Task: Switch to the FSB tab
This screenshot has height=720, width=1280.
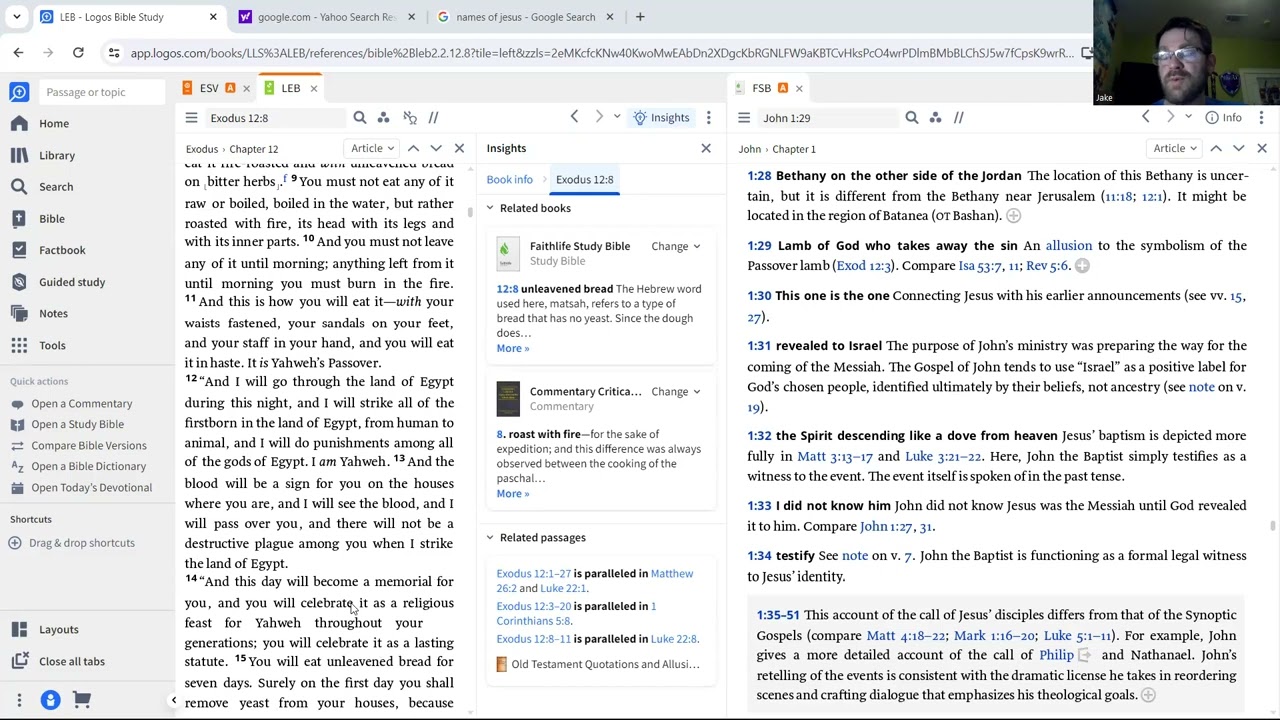Action: click(x=761, y=88)
